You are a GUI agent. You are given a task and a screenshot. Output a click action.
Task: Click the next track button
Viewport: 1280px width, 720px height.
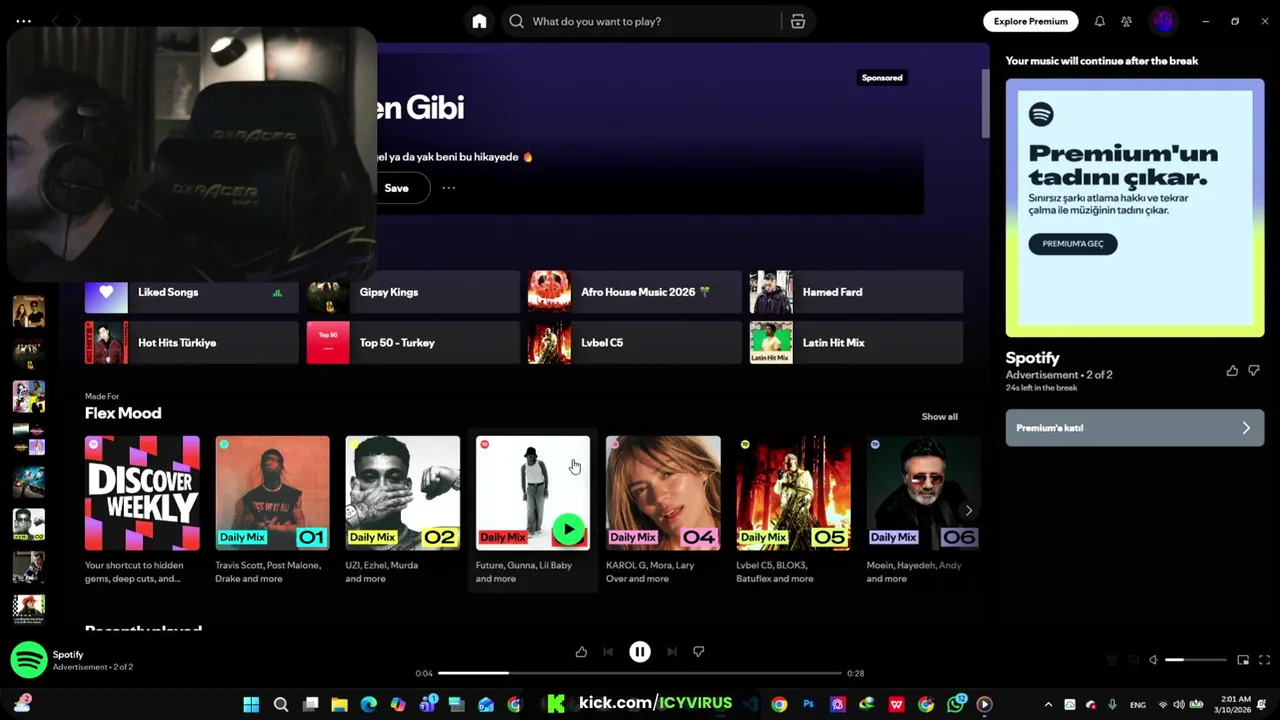coord(672,652)
